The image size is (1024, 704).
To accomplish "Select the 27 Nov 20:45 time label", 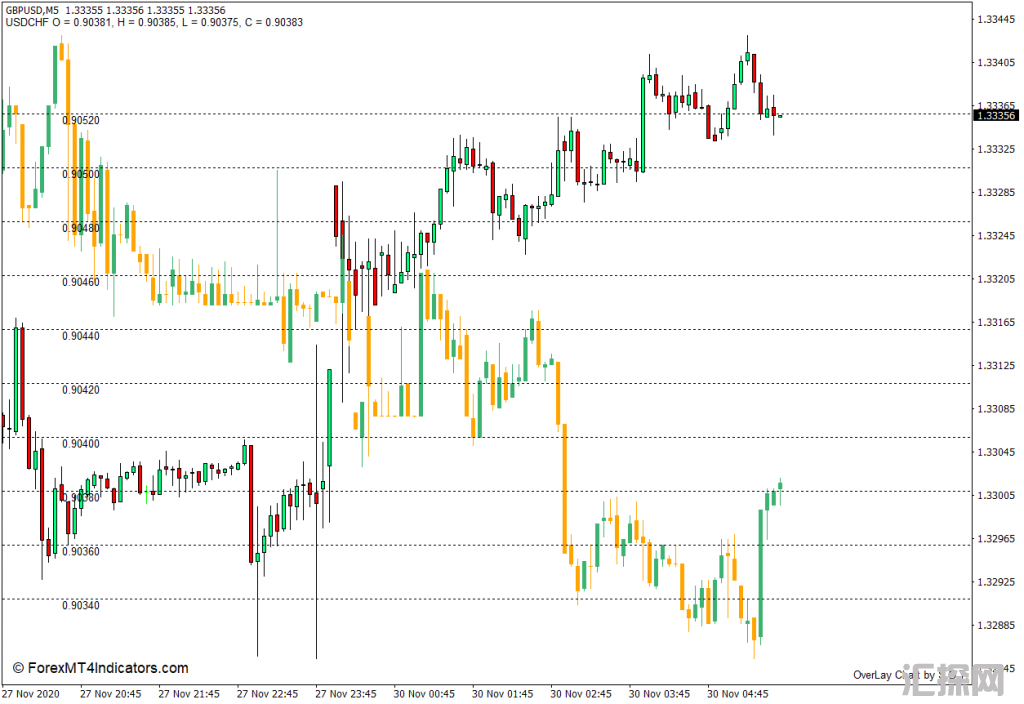I will (x=110, y=692).
